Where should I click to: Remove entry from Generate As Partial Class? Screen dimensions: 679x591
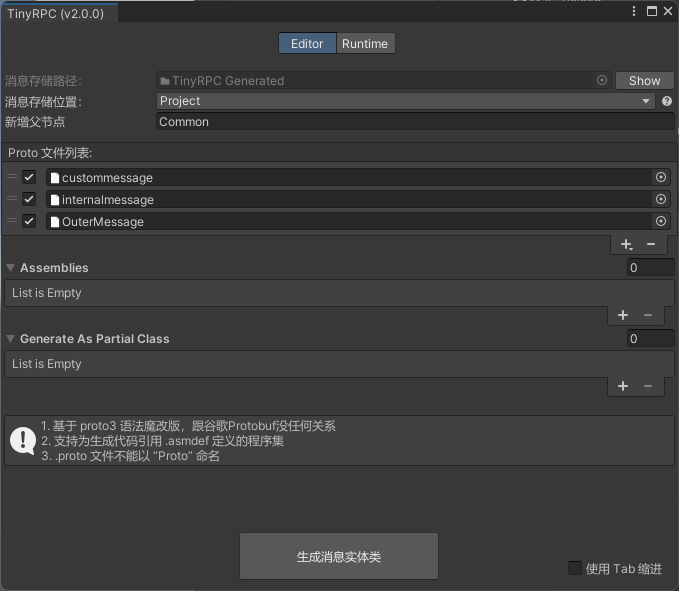point(648,386)
